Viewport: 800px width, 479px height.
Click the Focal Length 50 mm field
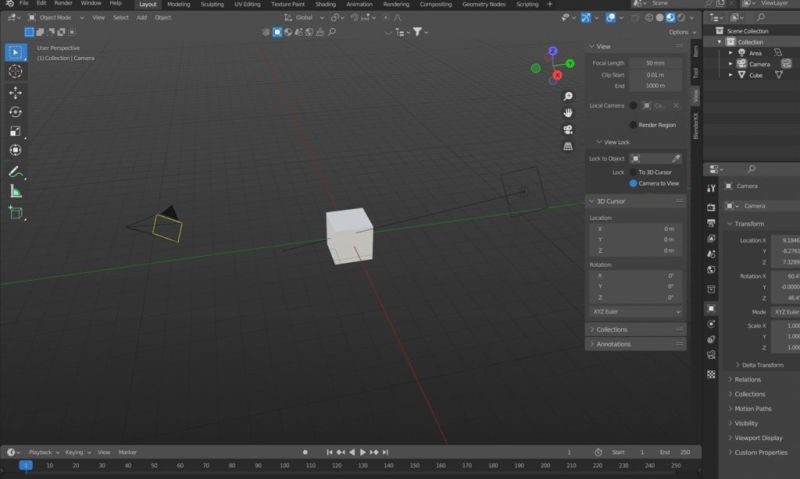click(656, 63)
